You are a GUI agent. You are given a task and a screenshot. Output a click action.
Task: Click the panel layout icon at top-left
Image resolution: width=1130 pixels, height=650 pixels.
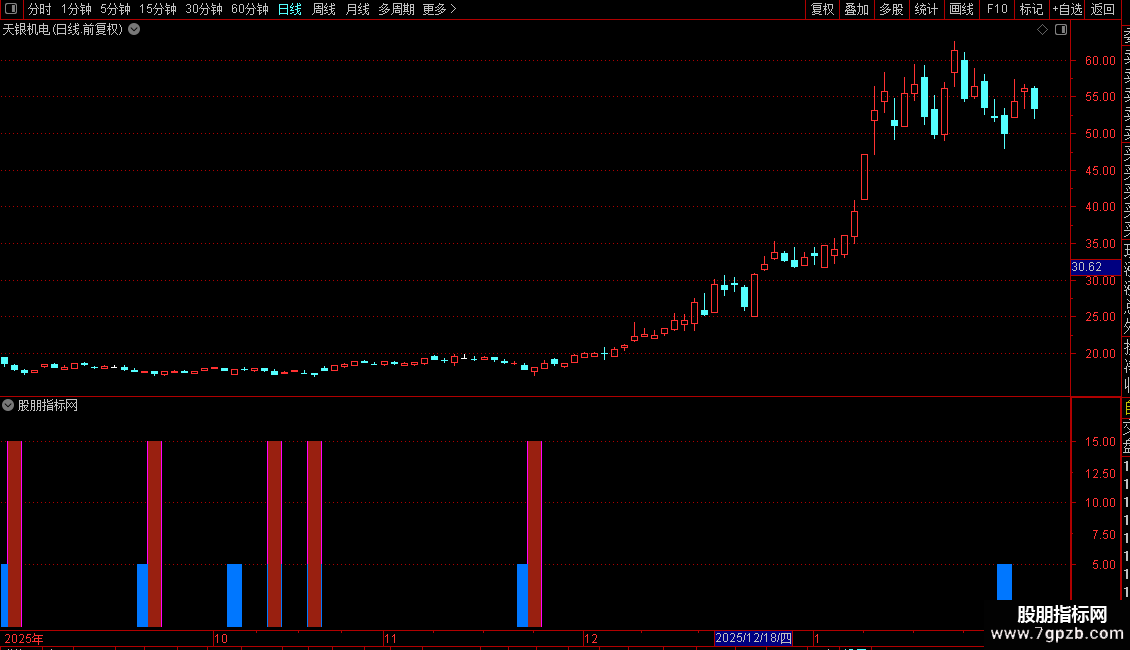11,9
